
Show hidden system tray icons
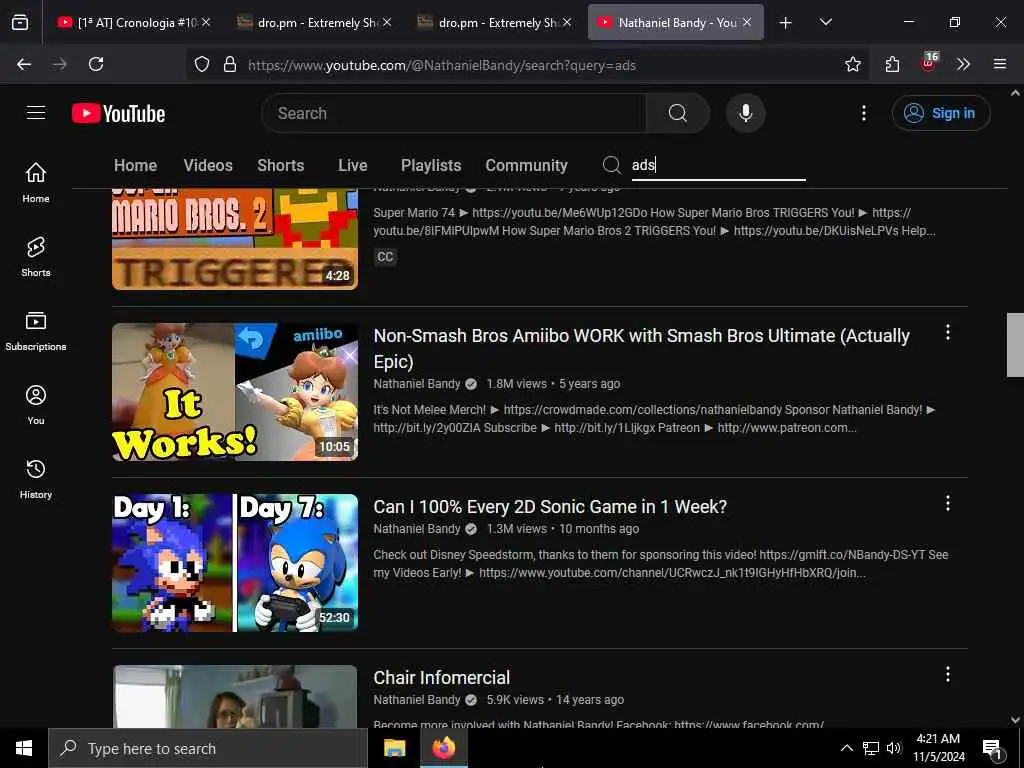(846, 748)
